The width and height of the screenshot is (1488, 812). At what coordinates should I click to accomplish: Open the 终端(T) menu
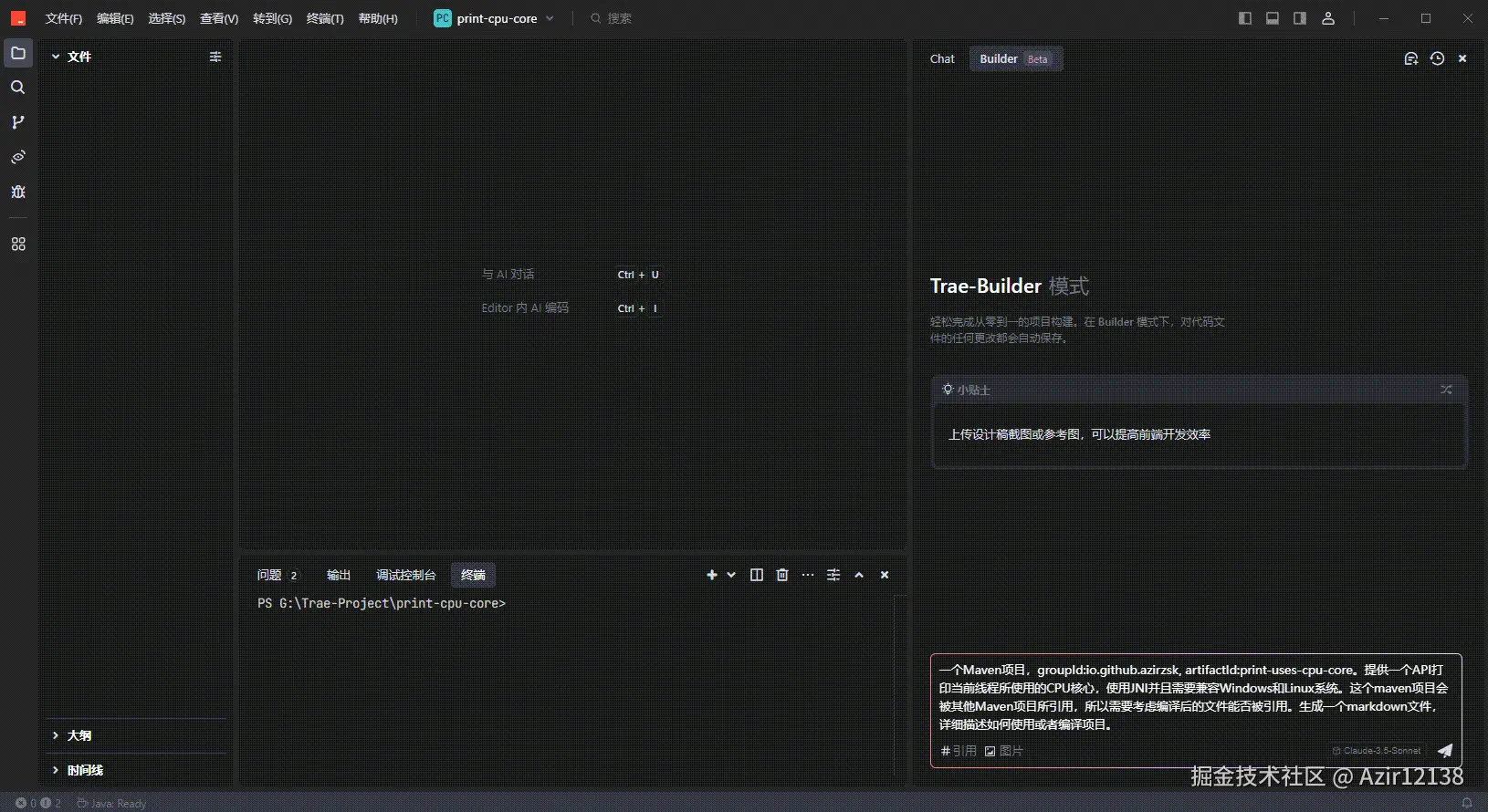click(x=325, y=18)
